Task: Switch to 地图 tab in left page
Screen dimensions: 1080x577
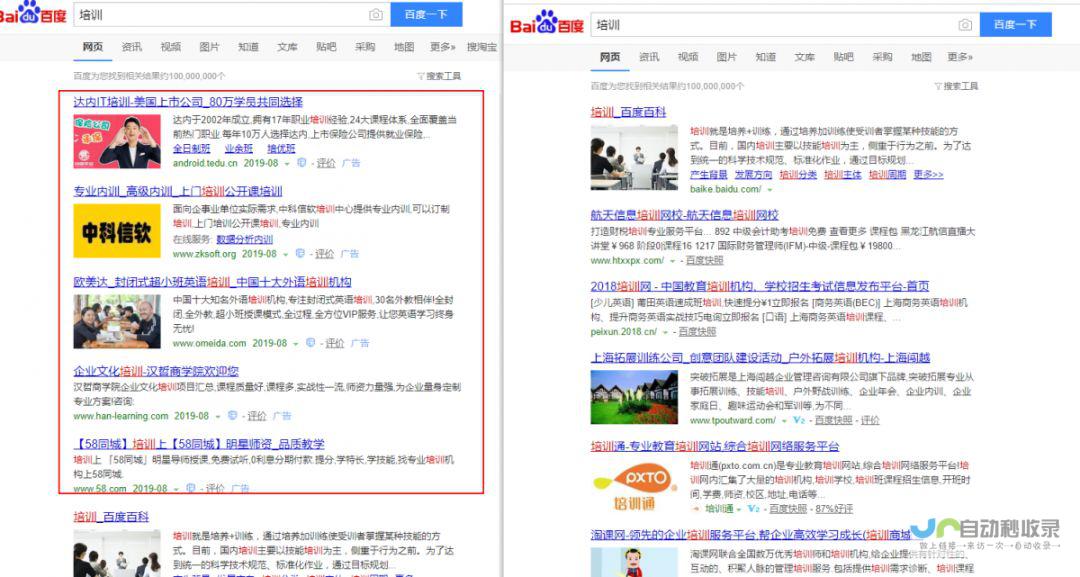Action: (x=404, y=47)
